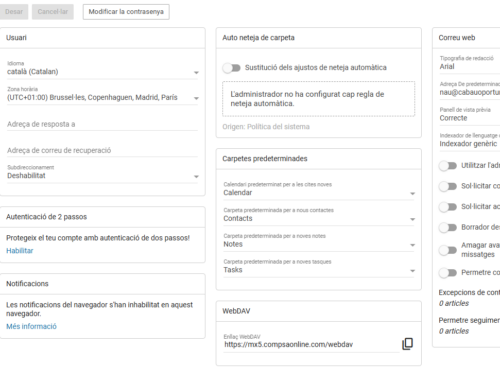Click the Adreça de resposta a field
This screenshot has width=500, height=383.
click(x=103, y=124)
